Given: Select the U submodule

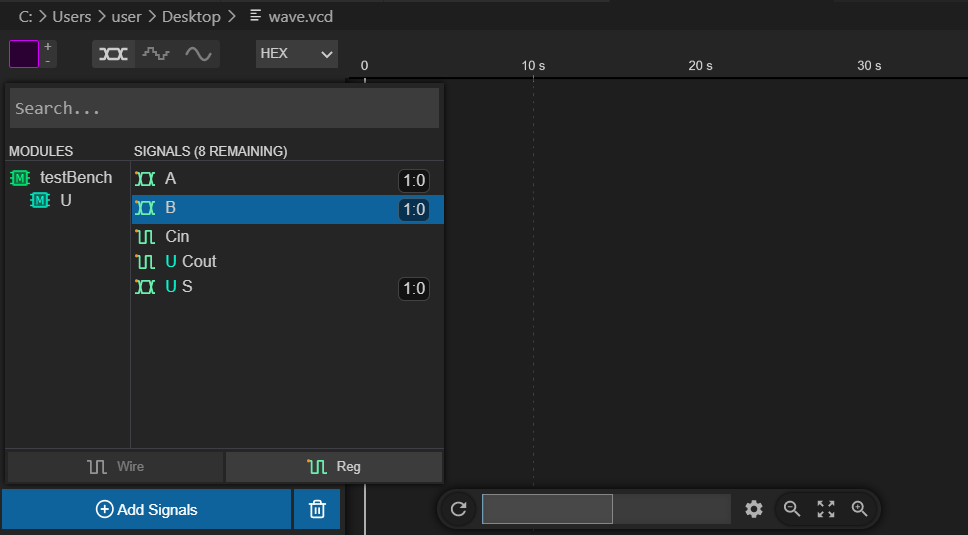Looking at the screenshot, I should [65, 201].
